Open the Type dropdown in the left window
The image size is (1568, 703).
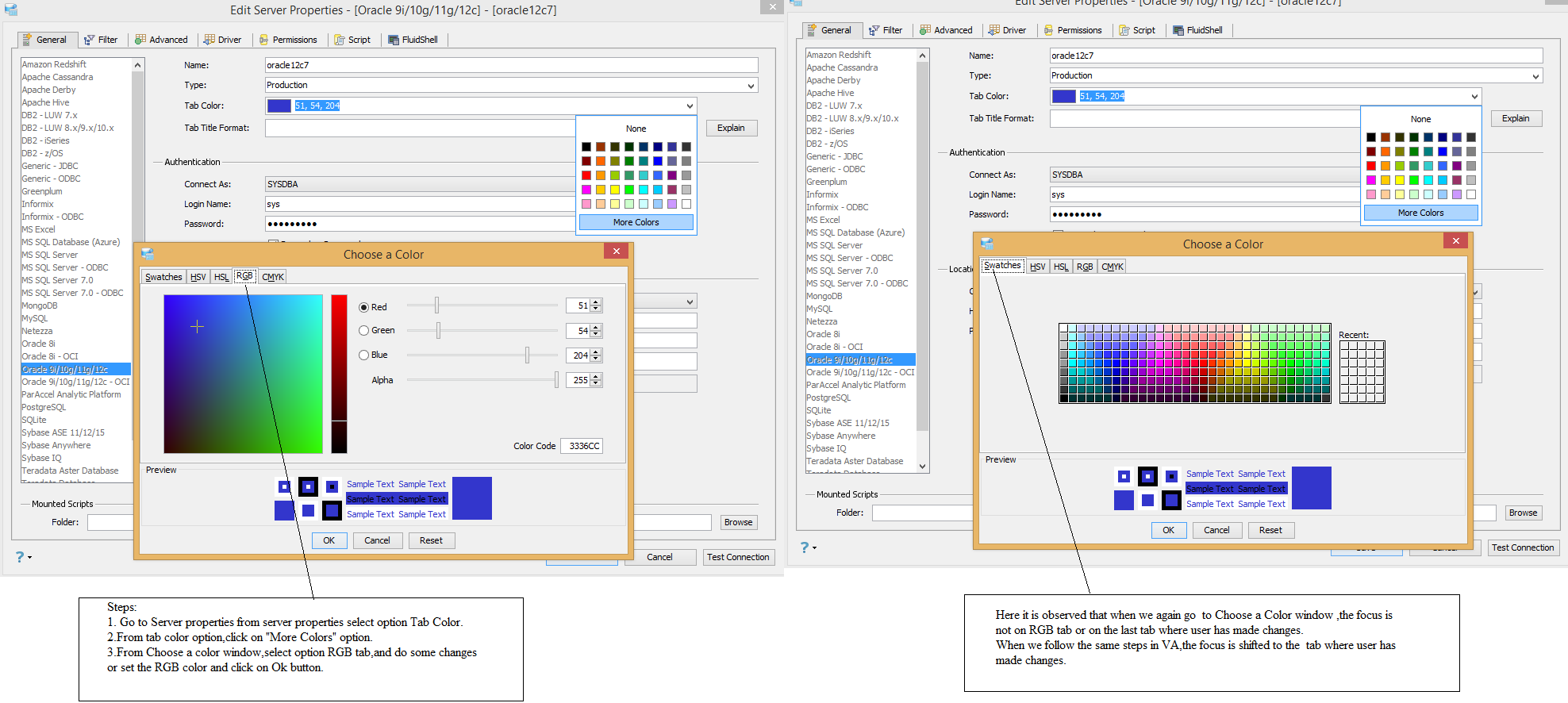click(x=751, y=86)
